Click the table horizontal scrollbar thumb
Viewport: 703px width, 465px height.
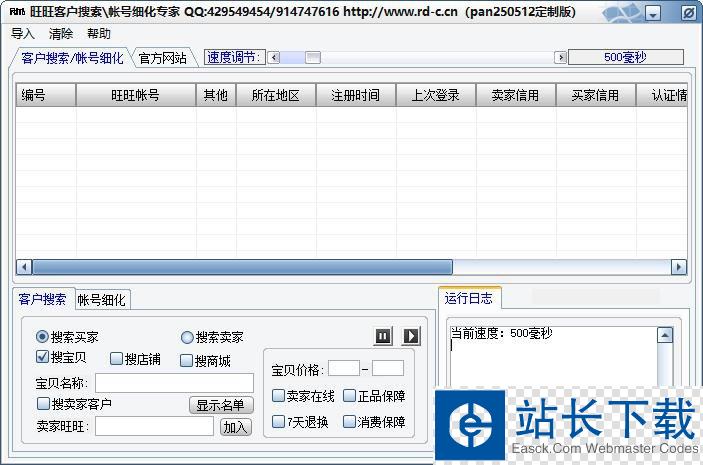[242, 267]
